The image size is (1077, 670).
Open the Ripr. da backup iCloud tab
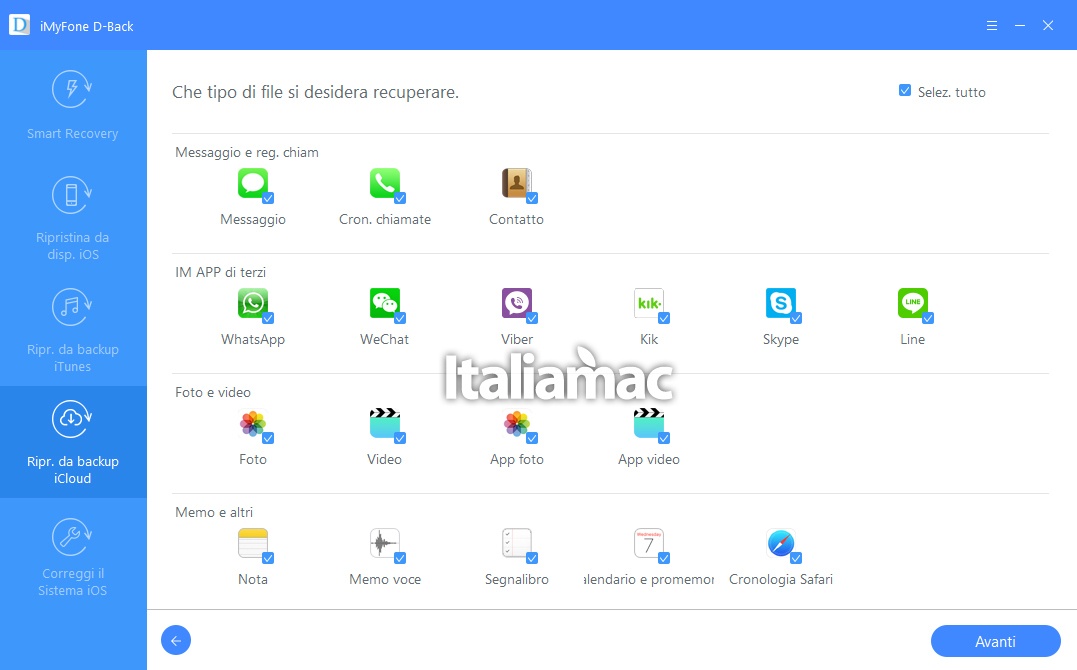73,442
